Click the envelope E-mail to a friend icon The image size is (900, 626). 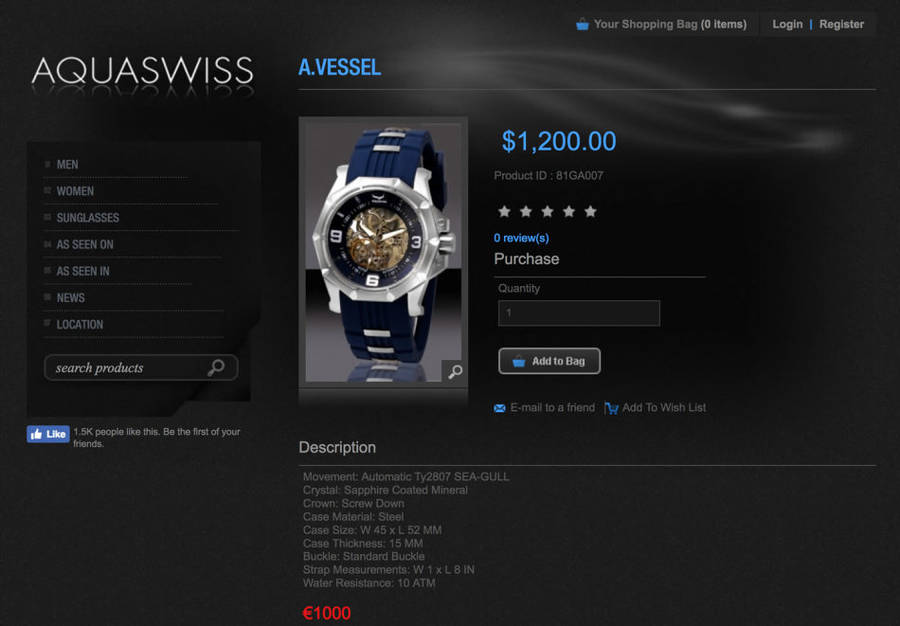[x=499, y=408]
